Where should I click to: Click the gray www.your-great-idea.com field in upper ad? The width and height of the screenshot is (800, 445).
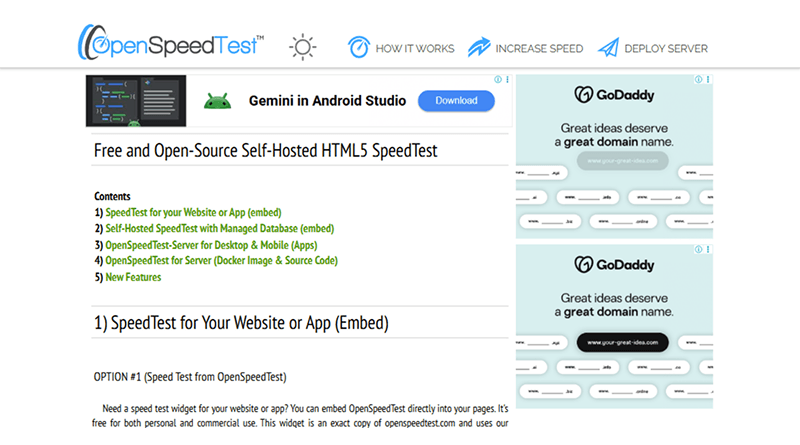(622, 161)
